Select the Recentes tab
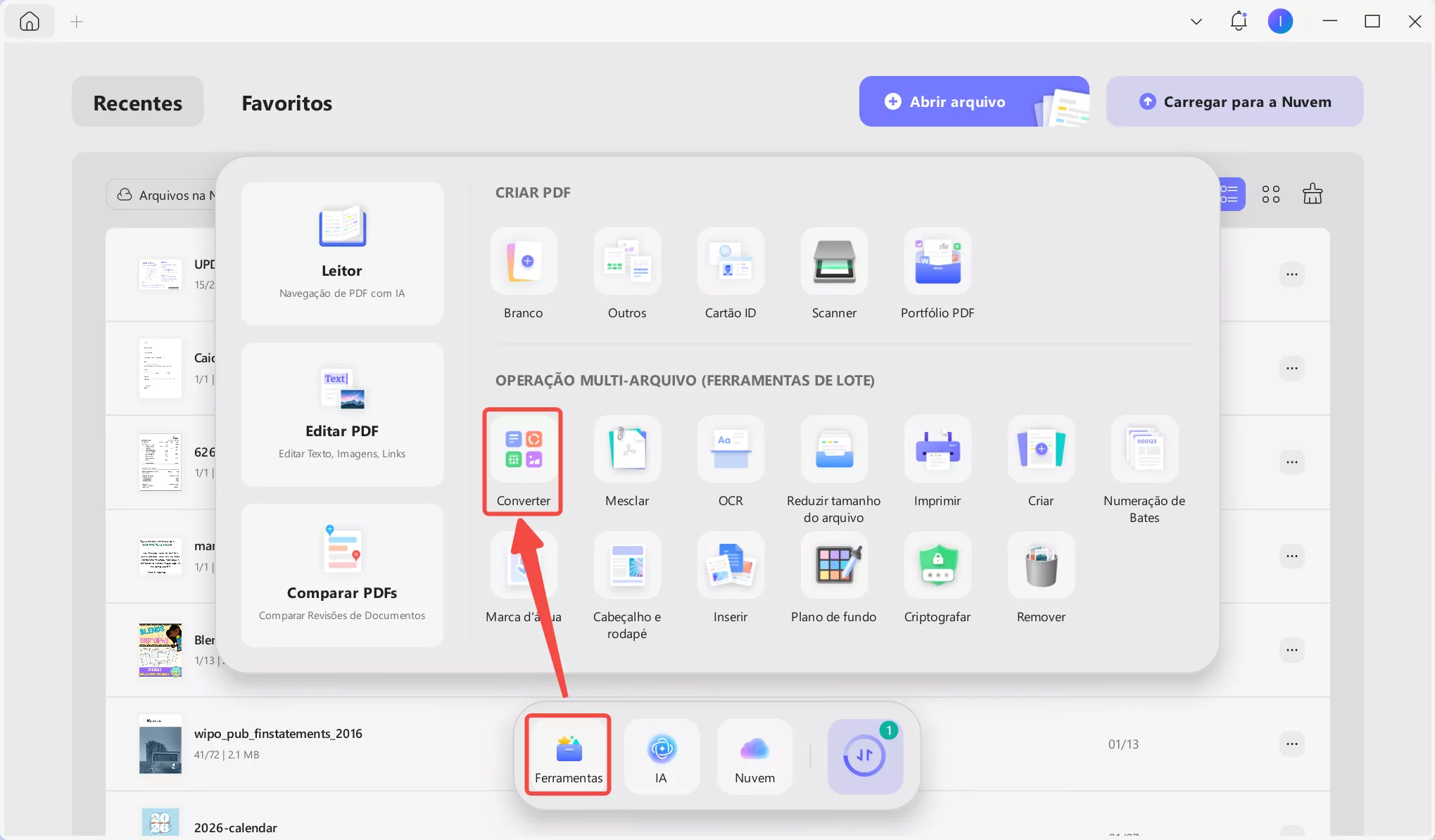Screen dimensions: 1435x840 [137, 102]
